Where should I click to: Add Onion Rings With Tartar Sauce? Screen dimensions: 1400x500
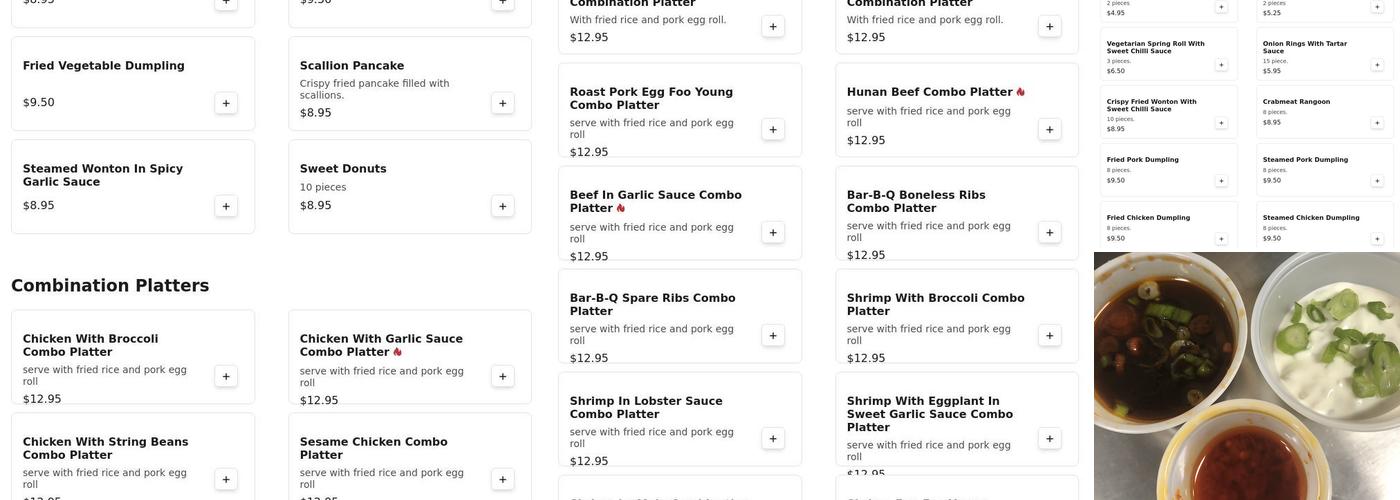coord(1377,65)
